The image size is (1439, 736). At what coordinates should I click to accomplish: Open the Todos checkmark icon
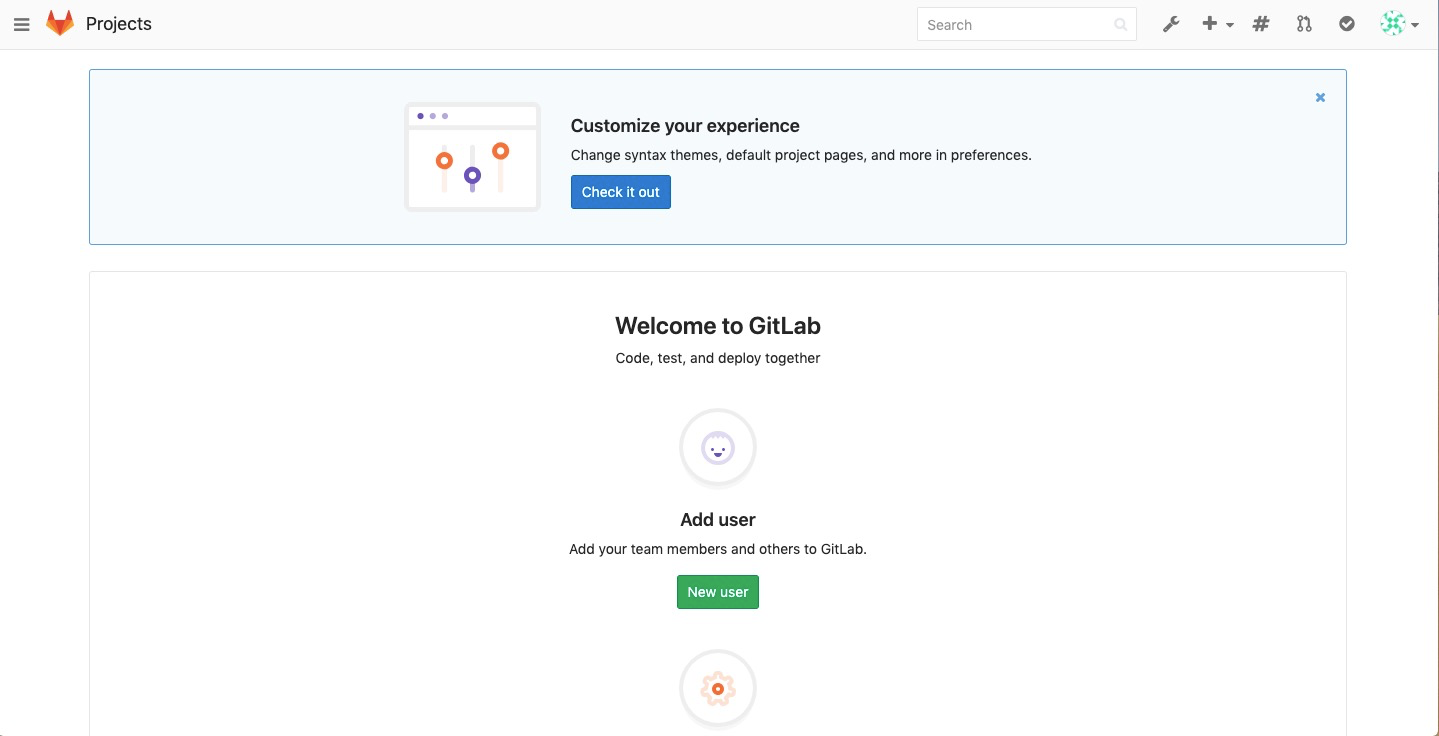pos(1347,24)
